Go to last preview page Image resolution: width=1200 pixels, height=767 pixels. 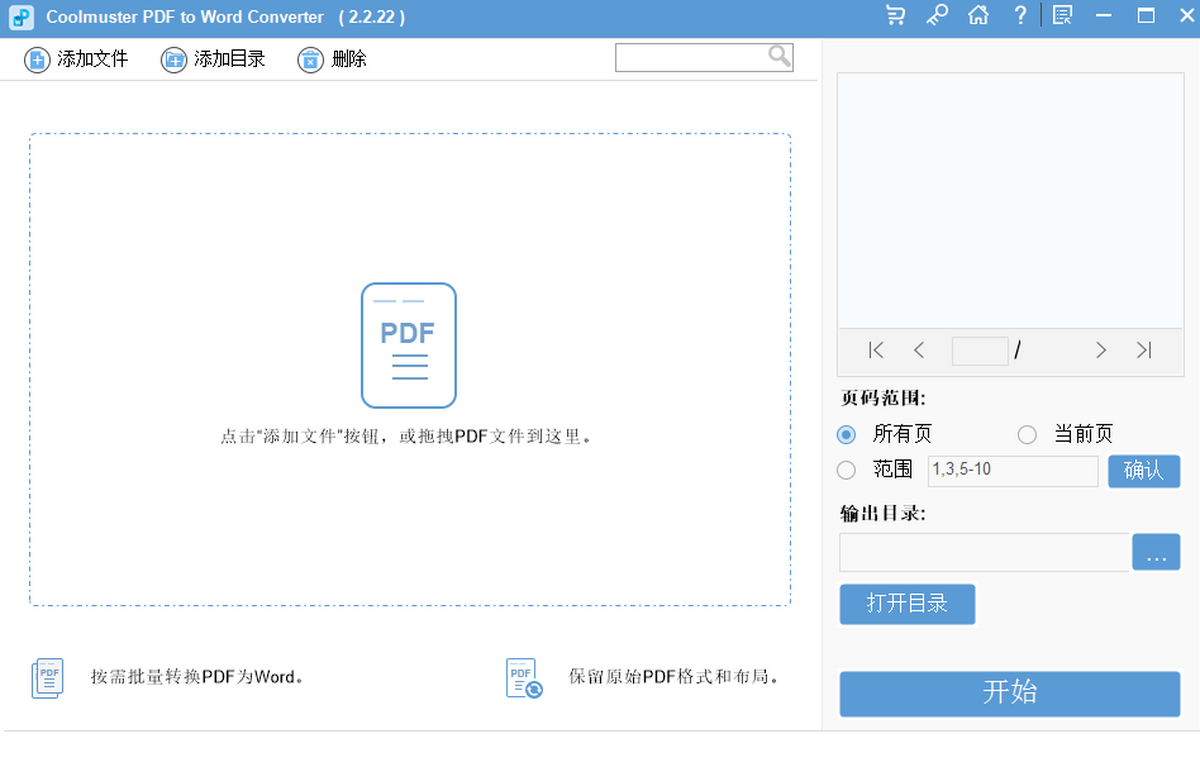(x=1144, y=350)
